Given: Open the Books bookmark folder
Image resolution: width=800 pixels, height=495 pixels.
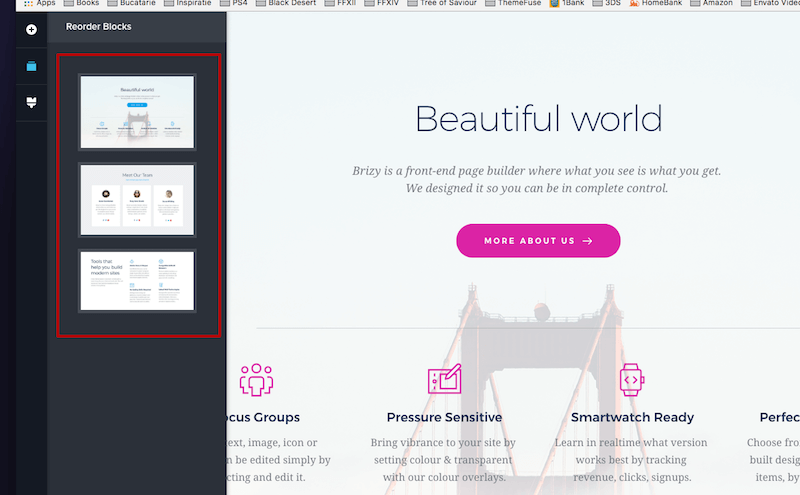Looking at the screenshot, I should pos(81,3).
